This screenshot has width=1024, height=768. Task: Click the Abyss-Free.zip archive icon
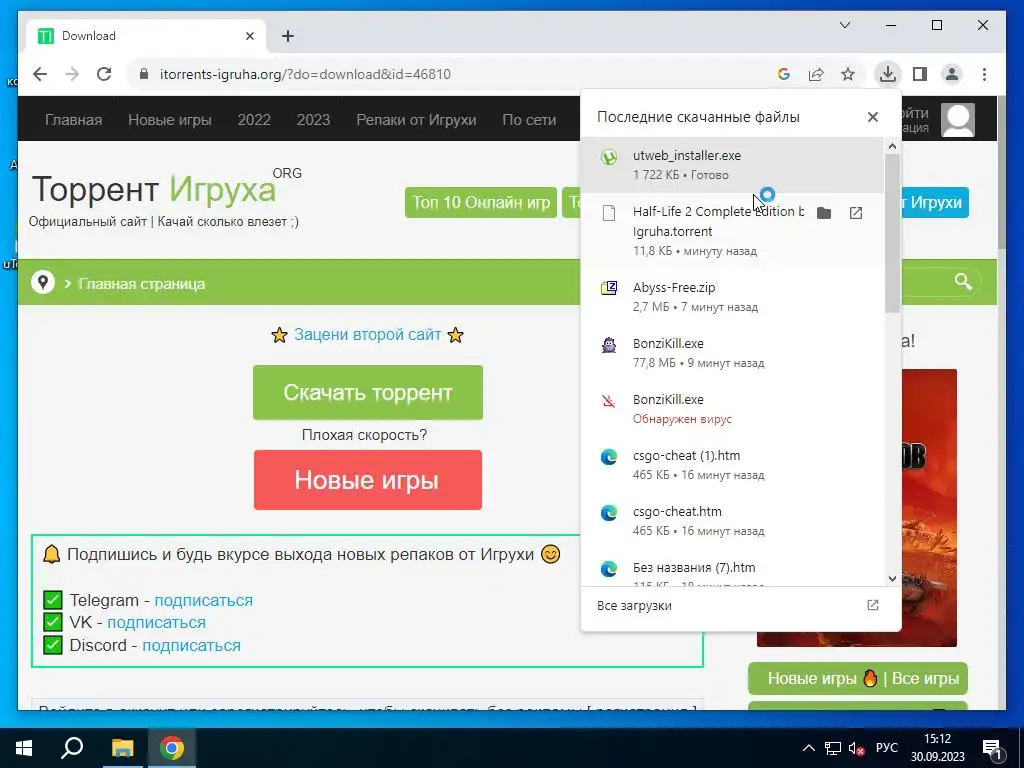click(x=609, y=288)
